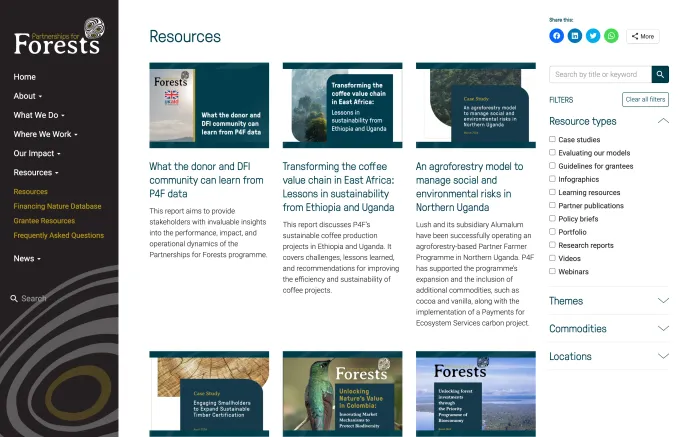Share page on Facebook
The width and height of the screenshot is (700, 437).
point(556,36)
